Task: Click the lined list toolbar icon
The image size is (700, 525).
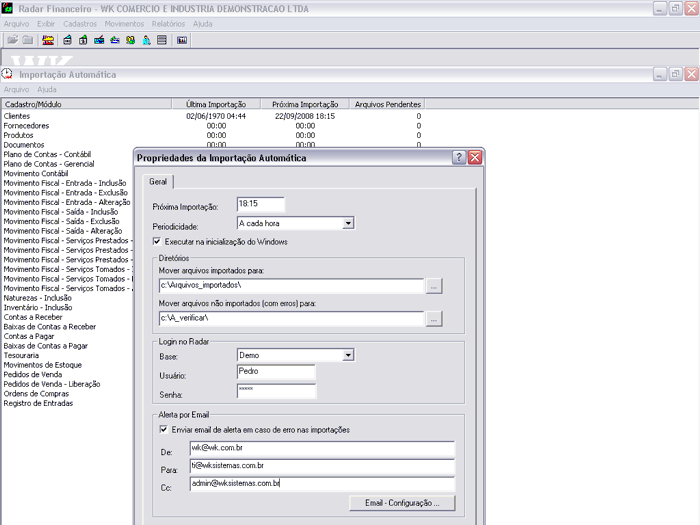Action: point(162,41)
